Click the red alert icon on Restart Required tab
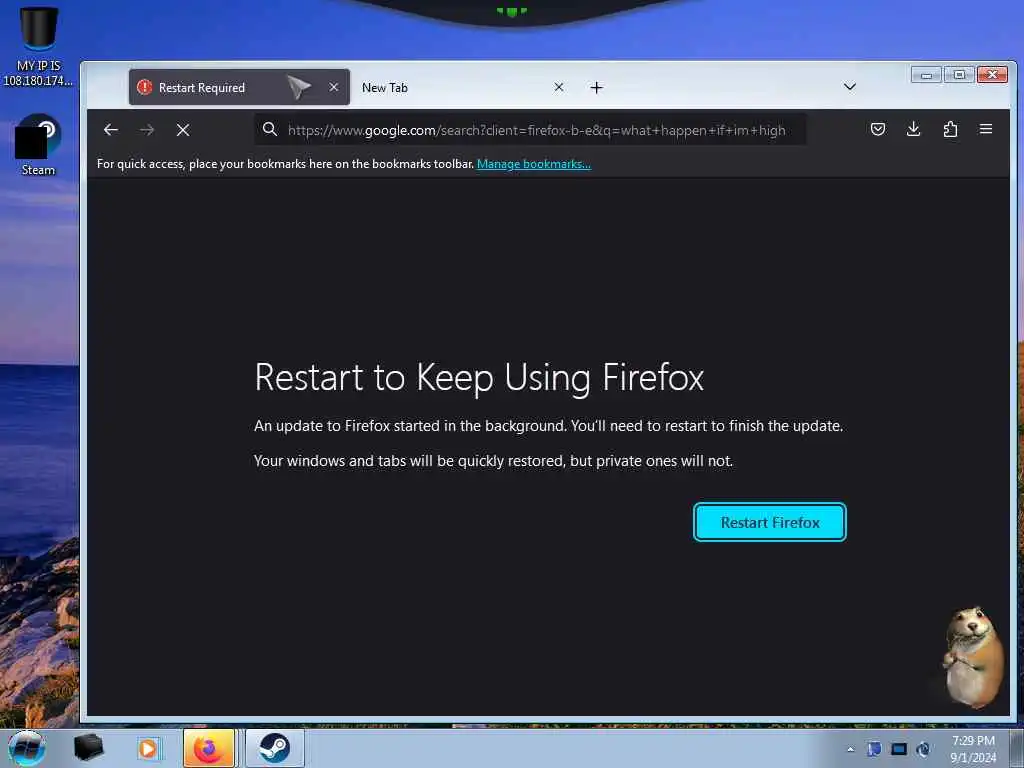Viewport: 1024px width, 768px height. tap(144, 87)
